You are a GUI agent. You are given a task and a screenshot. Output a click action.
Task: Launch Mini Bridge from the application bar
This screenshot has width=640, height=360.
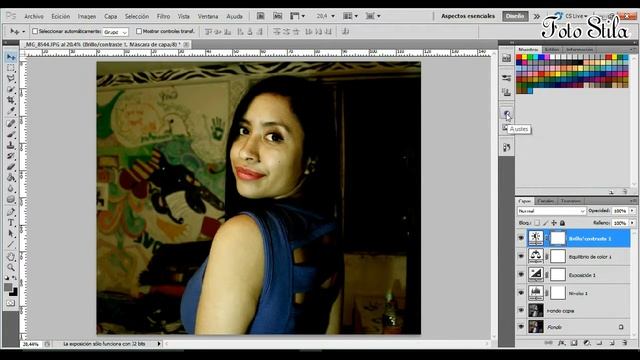(278, 16)
